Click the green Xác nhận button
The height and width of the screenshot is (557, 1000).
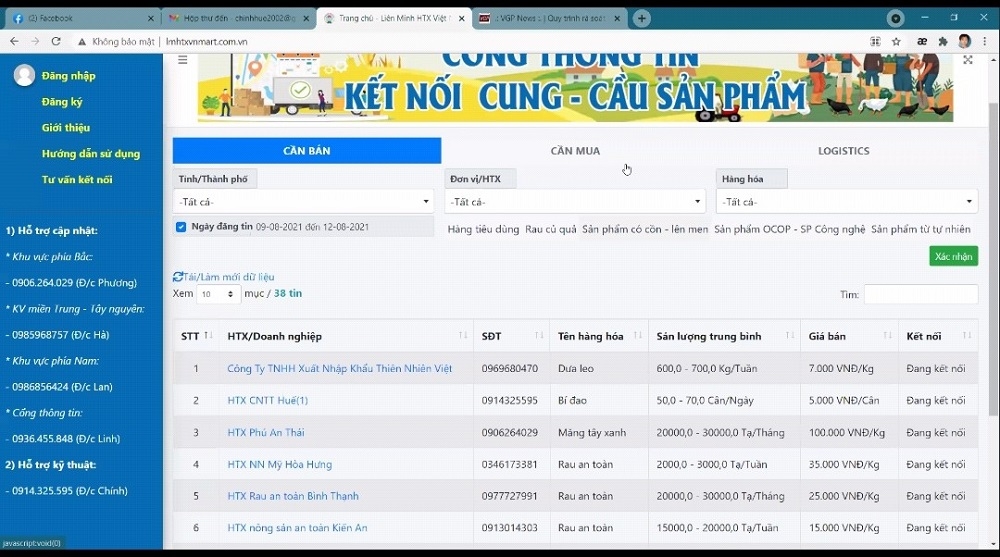pos(953,256)
